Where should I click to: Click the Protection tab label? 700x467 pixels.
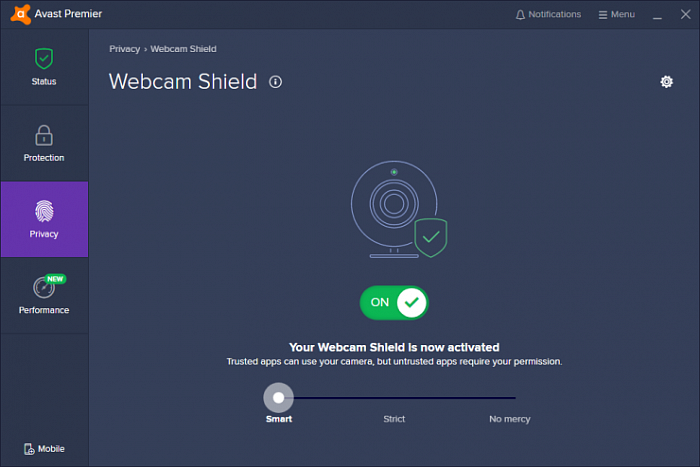point(44,158)
